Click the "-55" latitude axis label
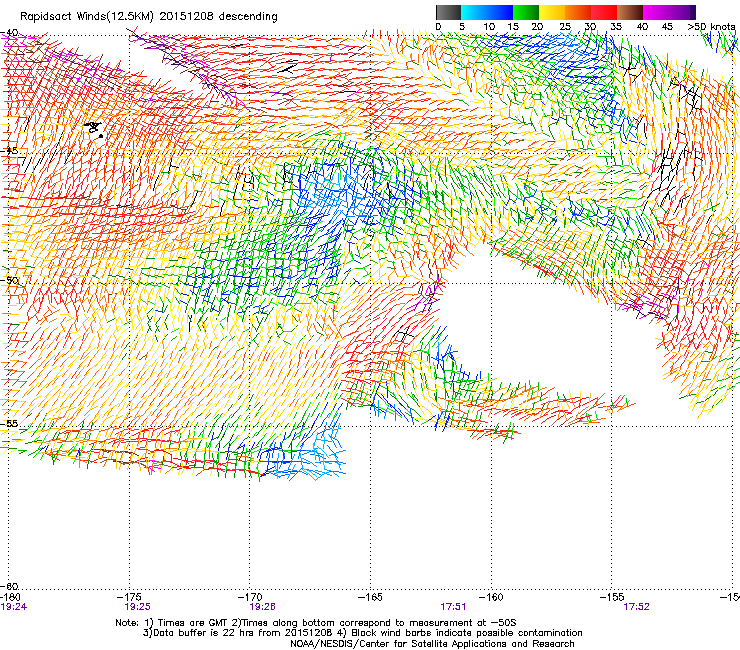Image resolution: width=740 pixels, height=650 pixels. coord(9,423)
